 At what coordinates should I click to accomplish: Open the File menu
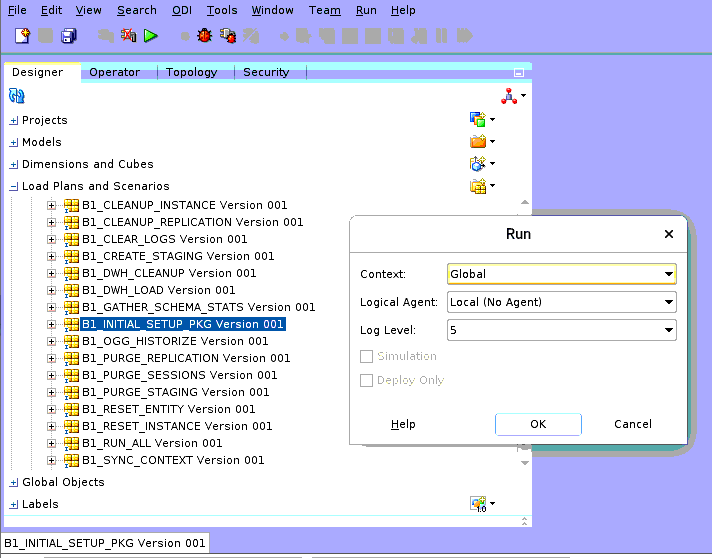pos(17,10)
